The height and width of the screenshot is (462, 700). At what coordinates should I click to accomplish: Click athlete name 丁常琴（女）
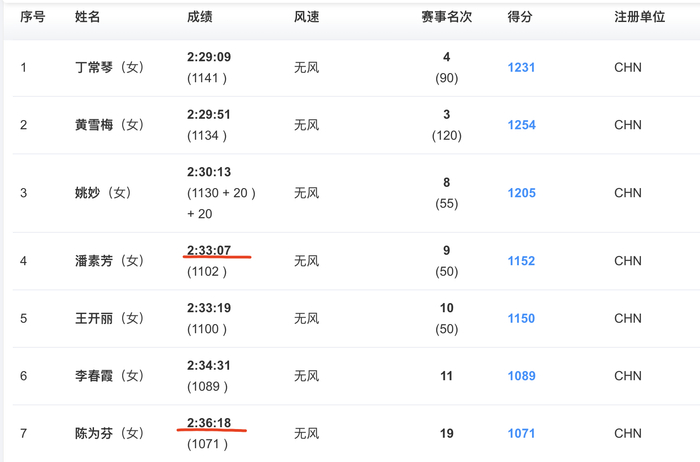coord(110,68)
